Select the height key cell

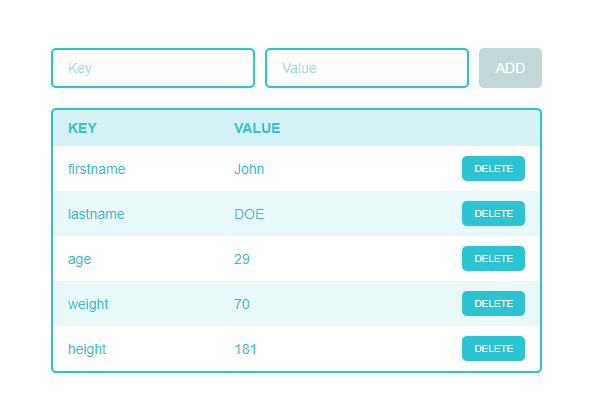pos(87,349)
